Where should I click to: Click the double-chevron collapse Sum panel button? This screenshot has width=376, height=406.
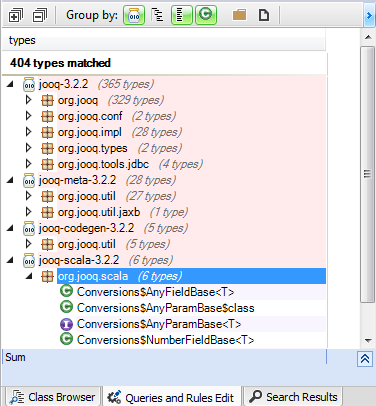365,359
